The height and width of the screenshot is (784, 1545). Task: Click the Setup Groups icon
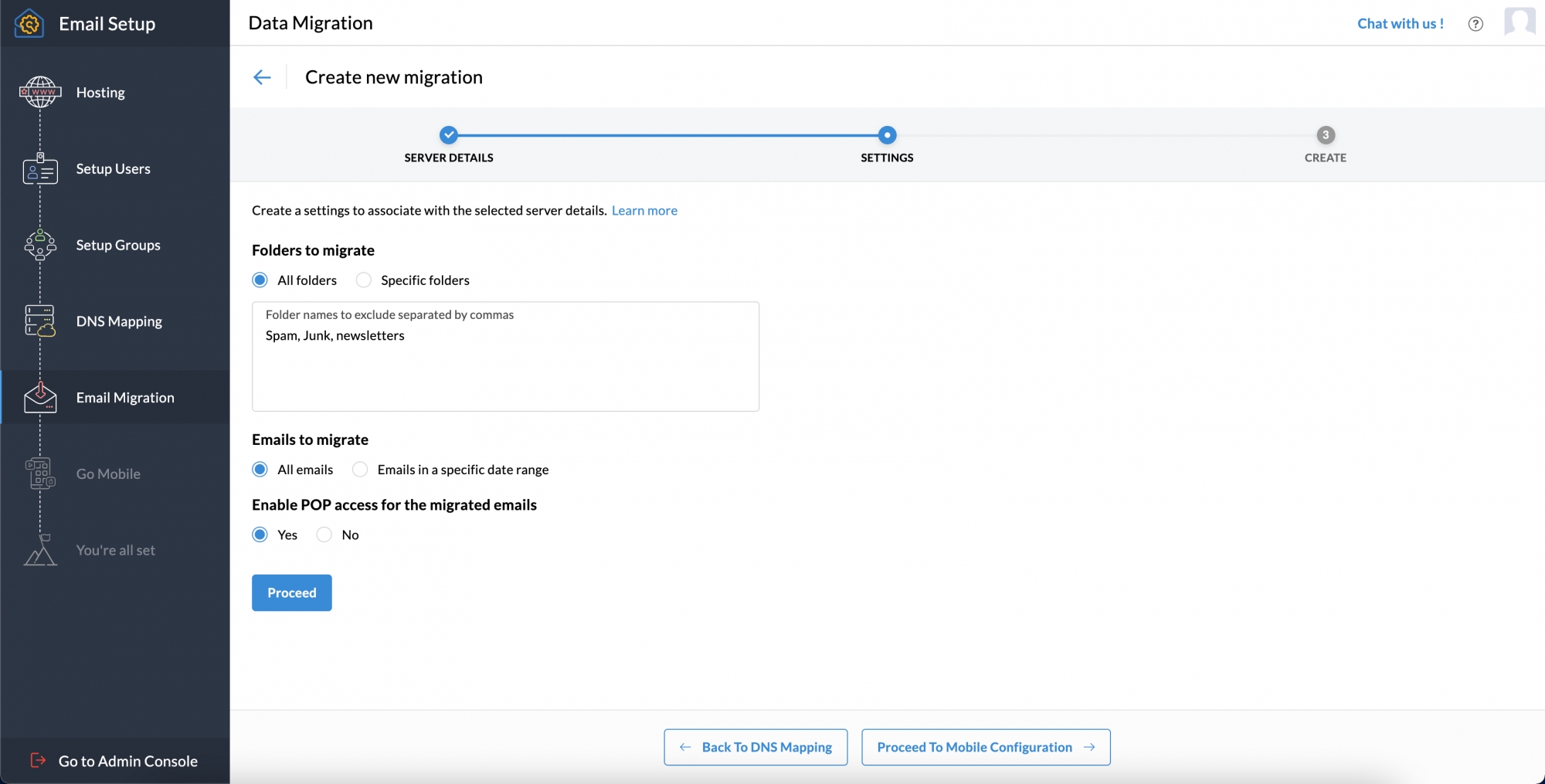pyautogui.click(x=40, y=246)
